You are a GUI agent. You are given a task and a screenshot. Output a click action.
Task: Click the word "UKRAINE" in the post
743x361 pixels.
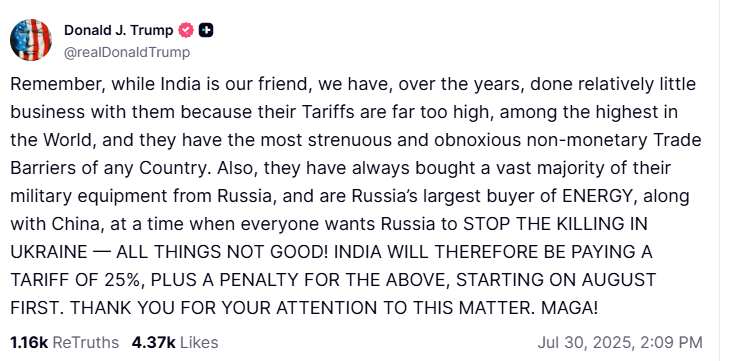pyautogui.click(x=48, y=252)
